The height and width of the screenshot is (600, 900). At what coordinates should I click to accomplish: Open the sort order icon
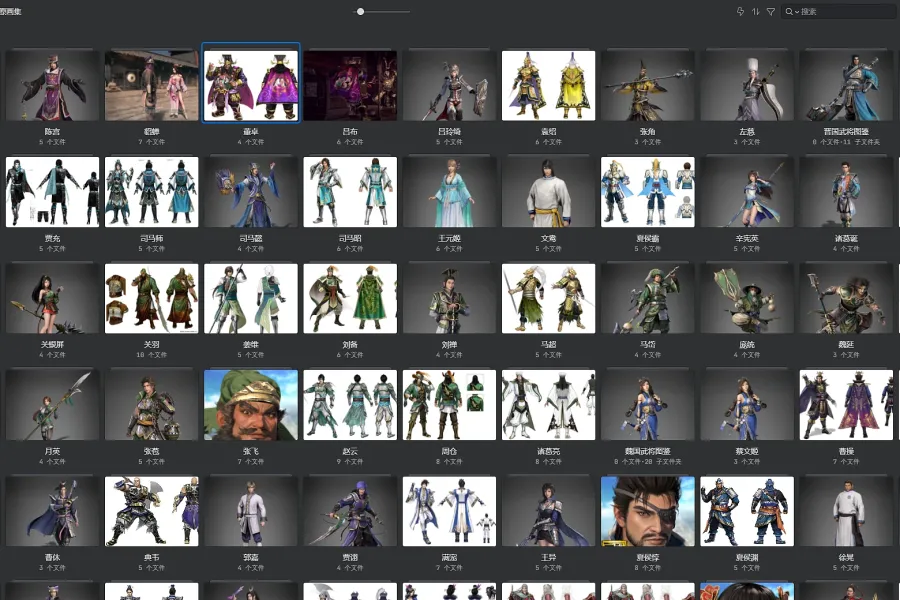(755, 11)
